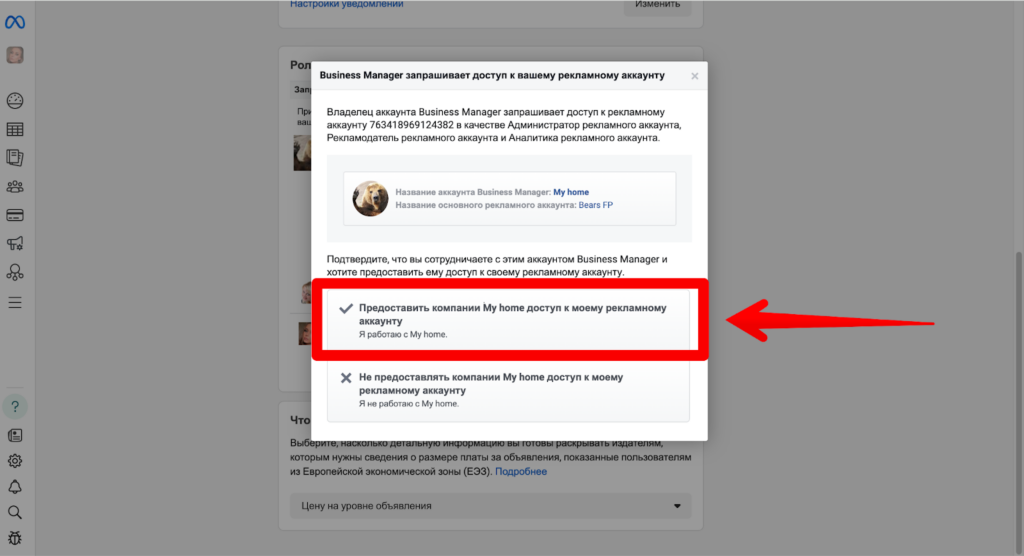Viewport: 1024px width, 556px height.
Task: Open the ads reporting pages icon
Action: click(x=15, y=157)
